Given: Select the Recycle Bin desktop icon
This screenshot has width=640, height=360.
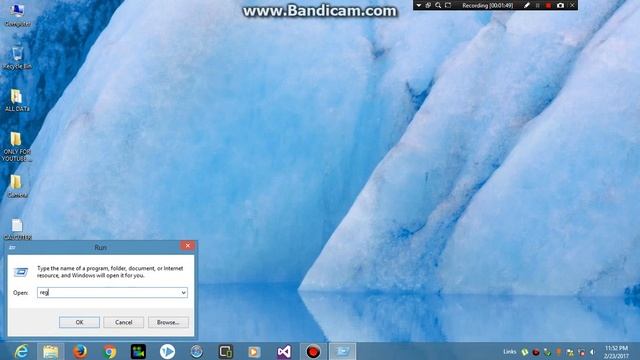Looking at the screenshot, I should click(x=17, y=58).
